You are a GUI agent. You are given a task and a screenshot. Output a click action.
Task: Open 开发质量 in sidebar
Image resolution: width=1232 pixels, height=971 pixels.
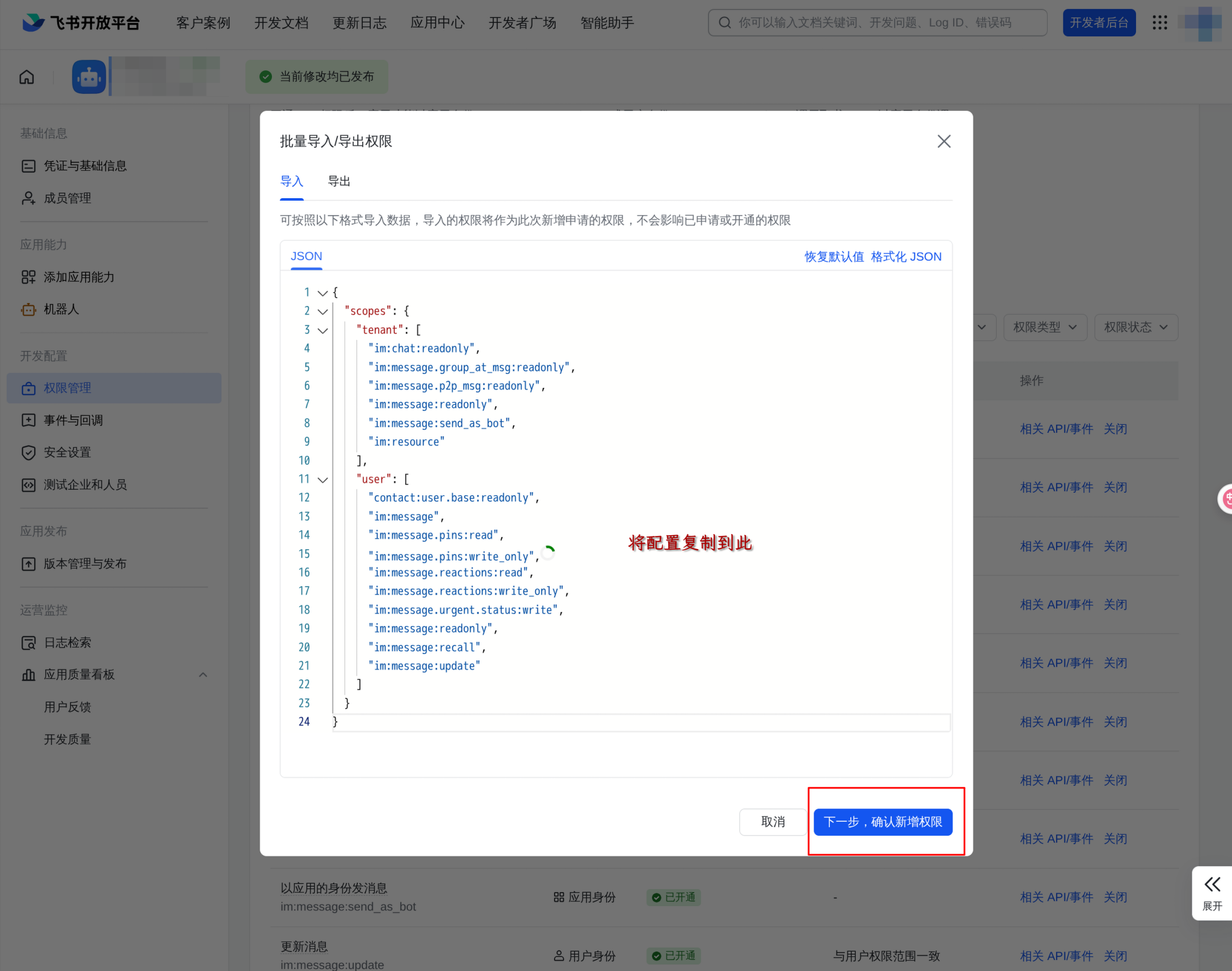[x=67, y=740]
